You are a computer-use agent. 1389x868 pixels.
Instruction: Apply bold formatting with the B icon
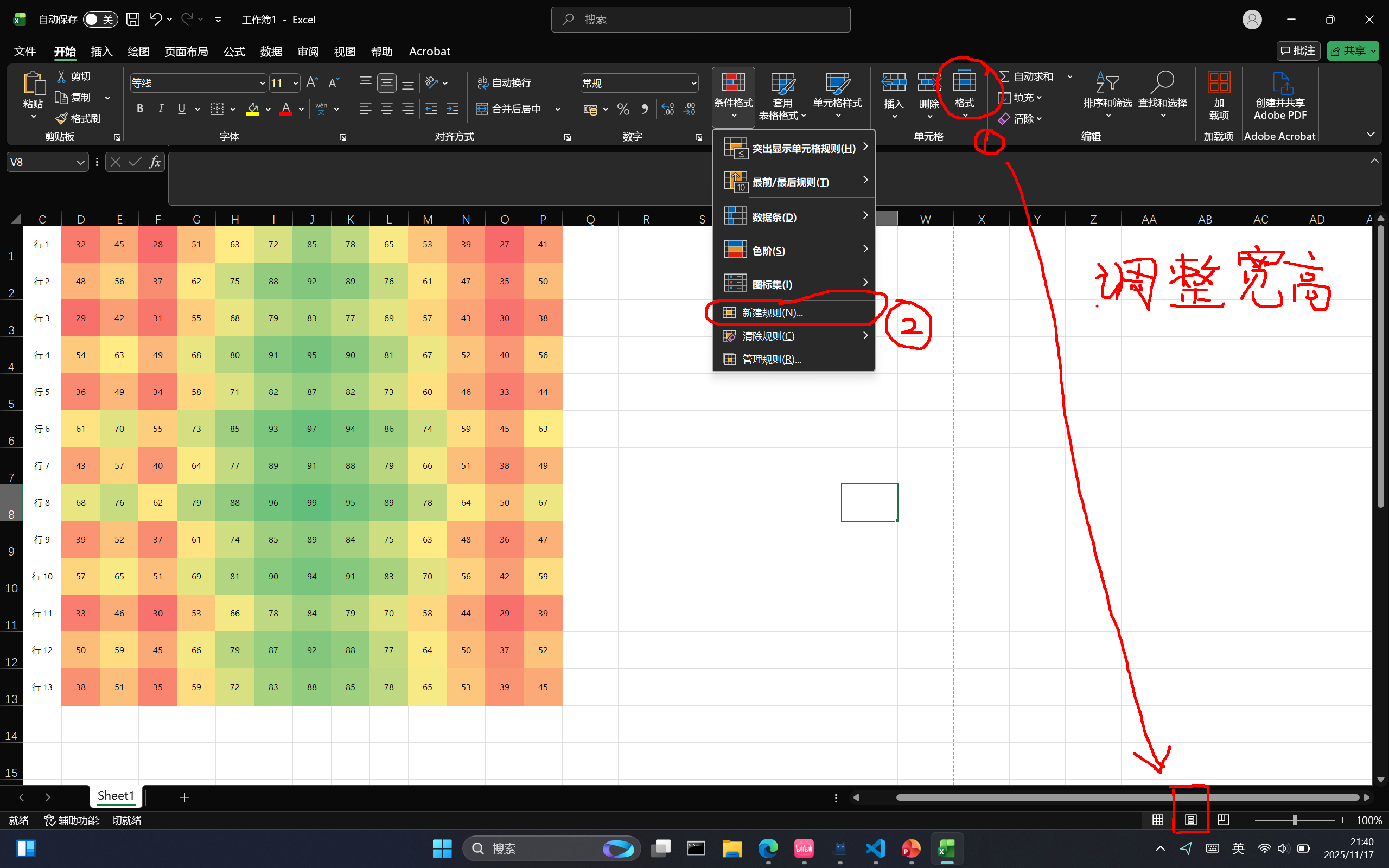pos(139,108)
